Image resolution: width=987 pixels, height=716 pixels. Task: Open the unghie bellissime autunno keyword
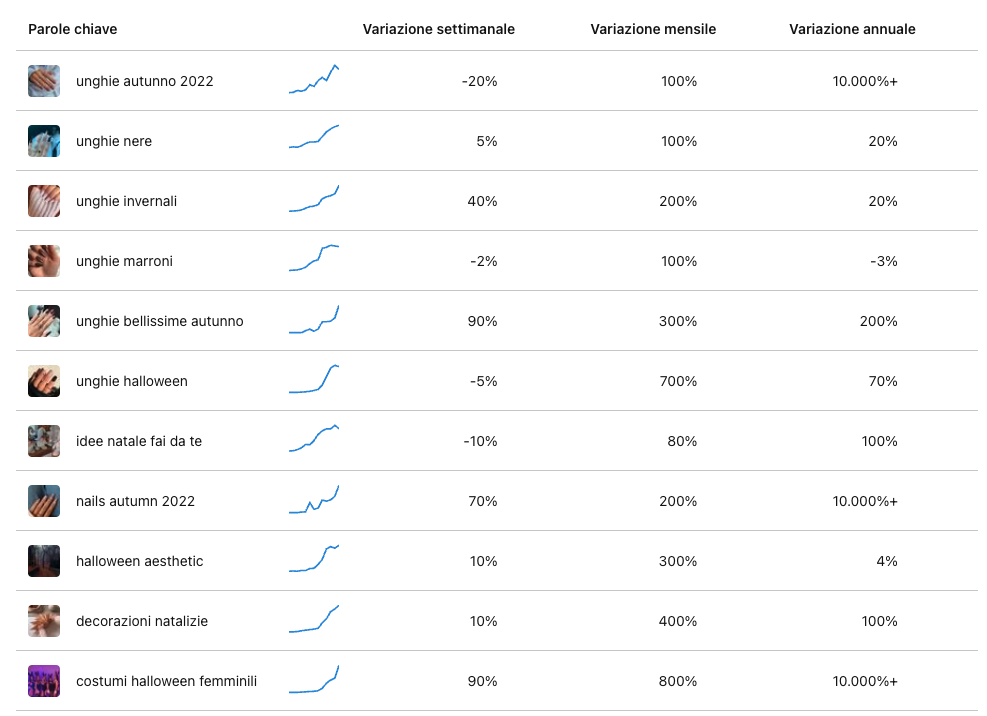point(159,321)
